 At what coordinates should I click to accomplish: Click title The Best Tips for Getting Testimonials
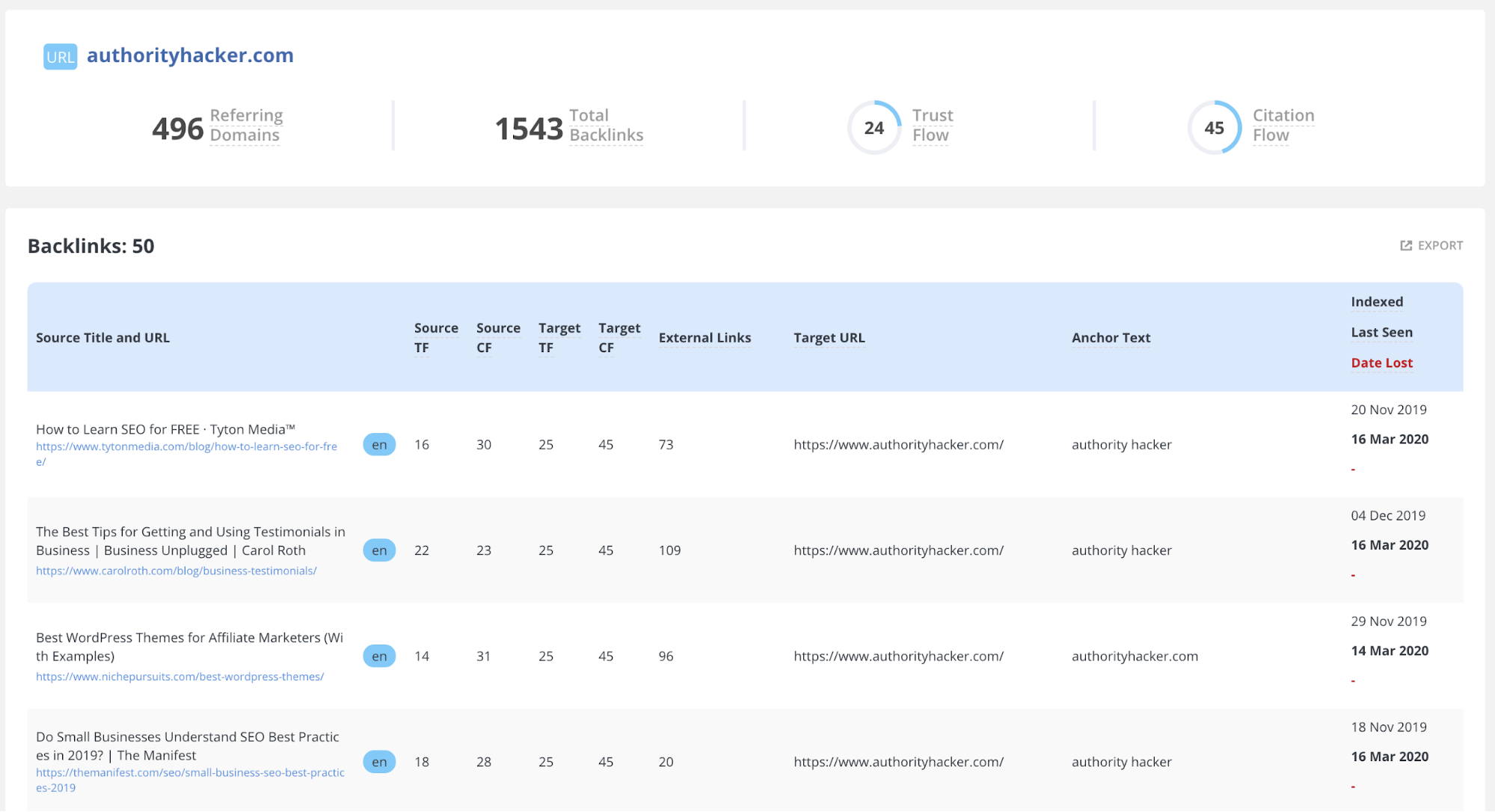pos(191,541)
